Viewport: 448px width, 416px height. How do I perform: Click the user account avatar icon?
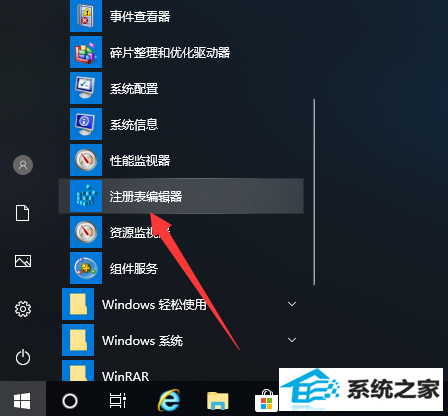point(23,165)
